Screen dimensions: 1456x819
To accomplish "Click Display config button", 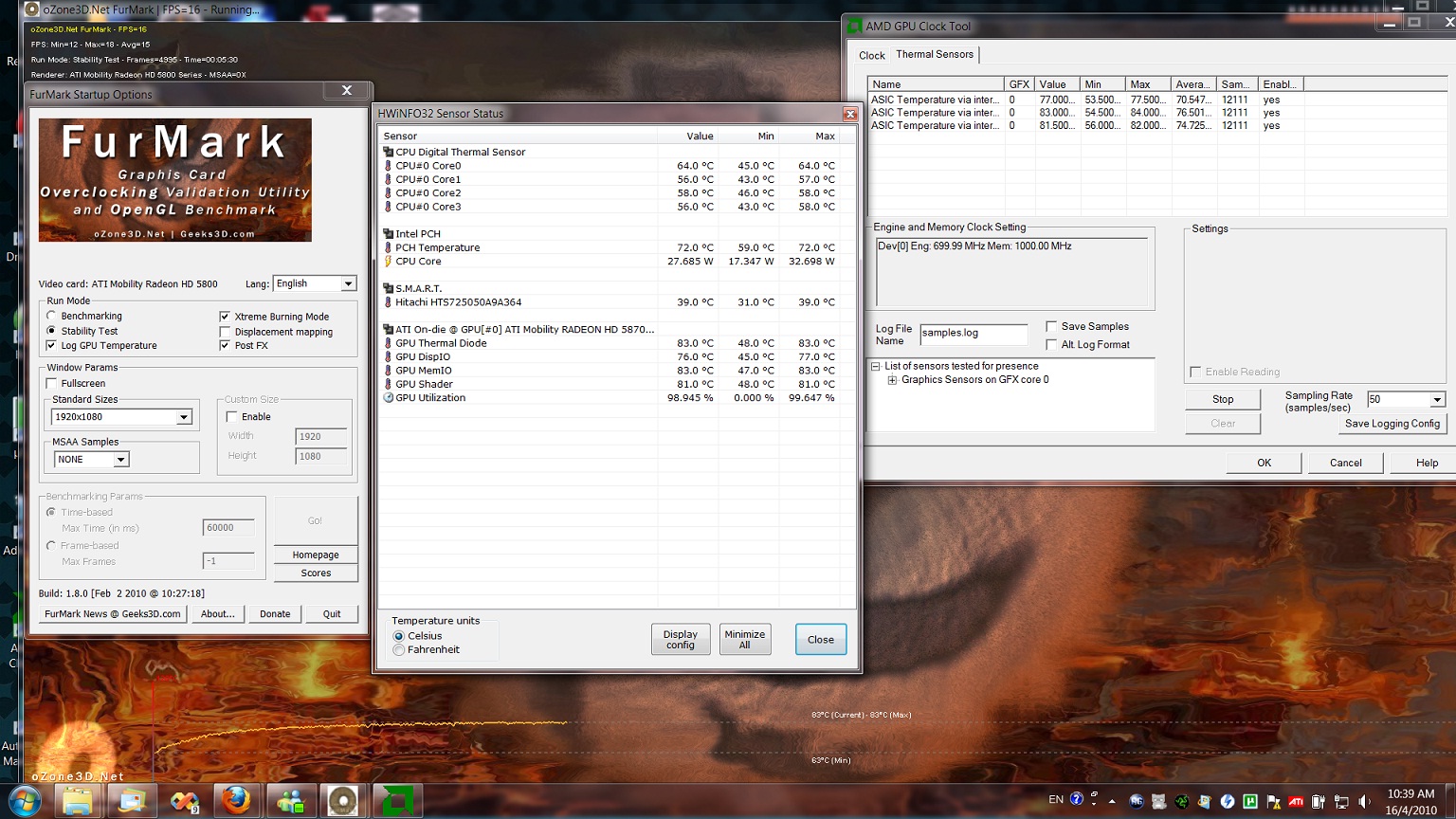I will click(x=680, y=640).
